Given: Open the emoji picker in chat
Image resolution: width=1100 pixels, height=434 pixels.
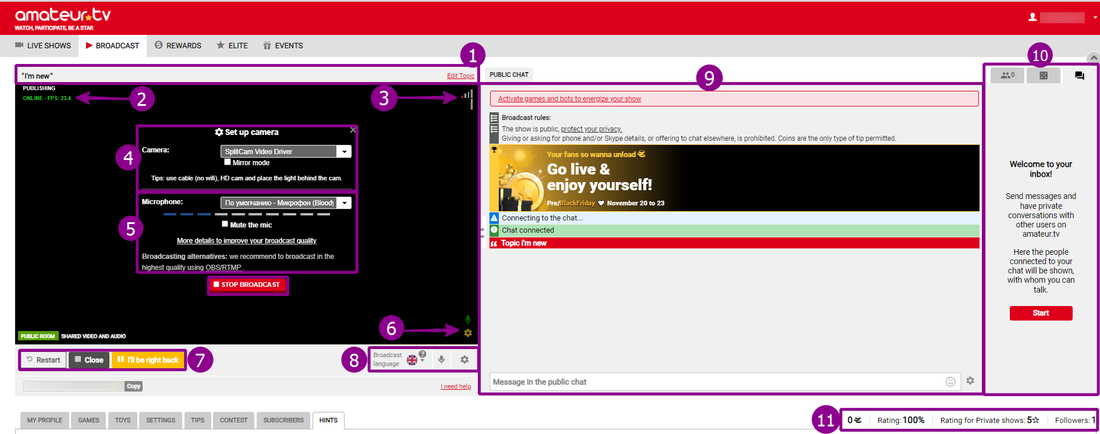Looking at the screenshot, I should pos(950,381).
